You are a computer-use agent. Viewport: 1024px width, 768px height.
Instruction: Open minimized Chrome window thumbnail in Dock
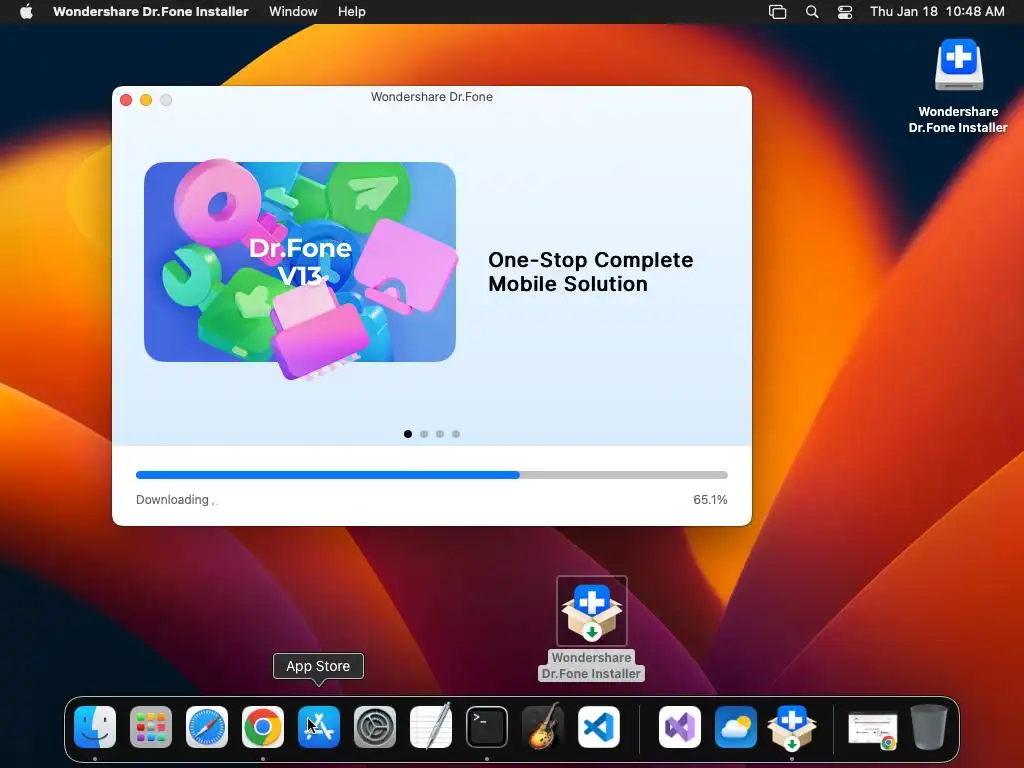pyautogui.click(x=873, y=729)
